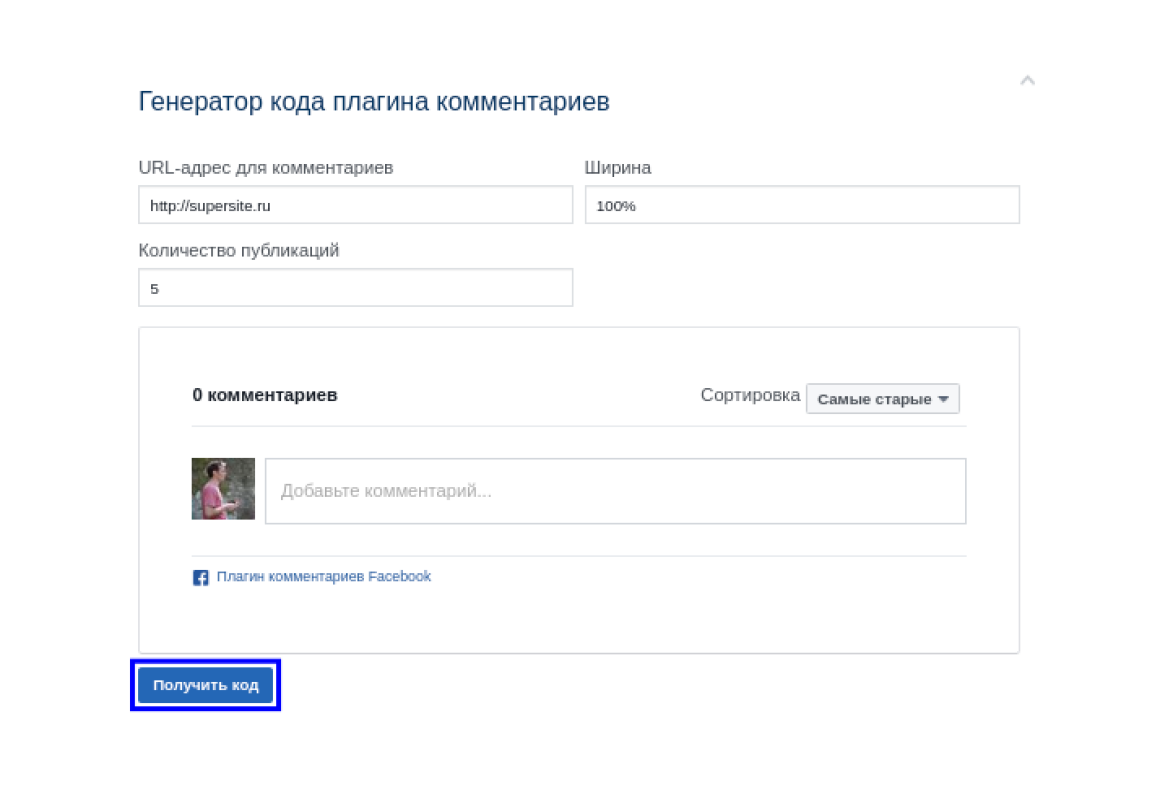Open the 'Плагин комментариев Facebook' link
The height and width of the screenshot is (794, 1160).
pyautogui.click(x=323, y=576)
